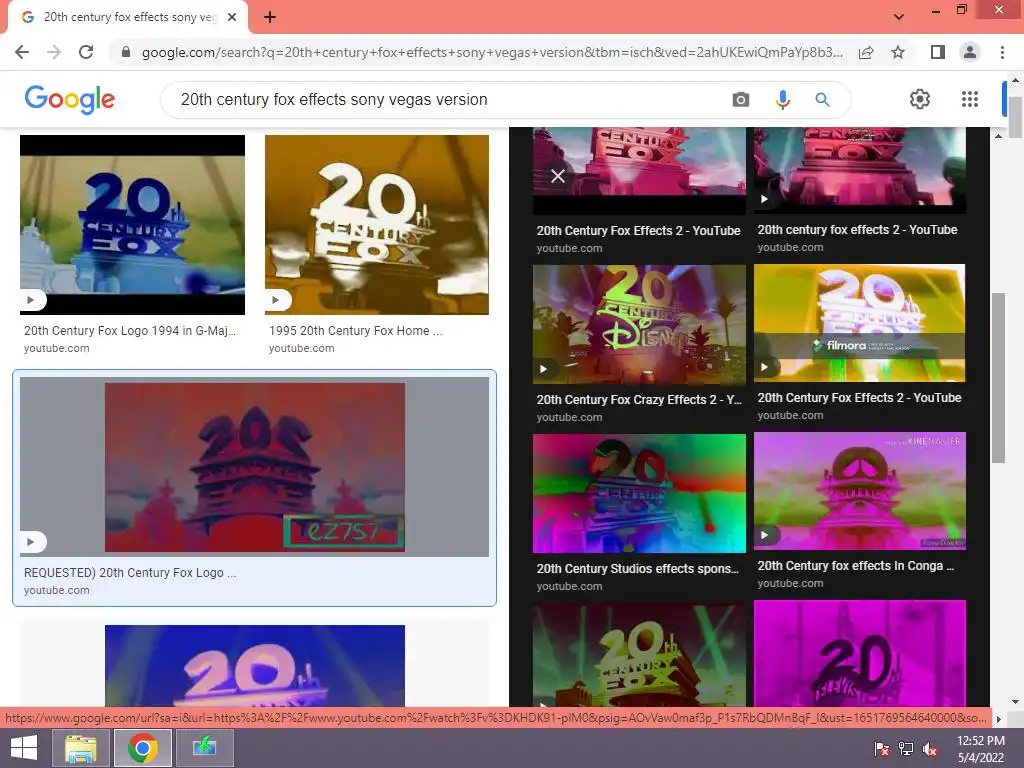The width and height of the screenshot is (1024, 768).
Task: Click the preview panel scroll-up arrow
Action: click(x=998, y=136)
